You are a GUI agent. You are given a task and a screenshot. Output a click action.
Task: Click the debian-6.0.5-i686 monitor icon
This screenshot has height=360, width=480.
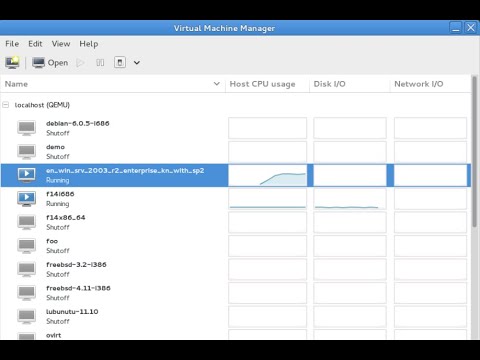27,128
